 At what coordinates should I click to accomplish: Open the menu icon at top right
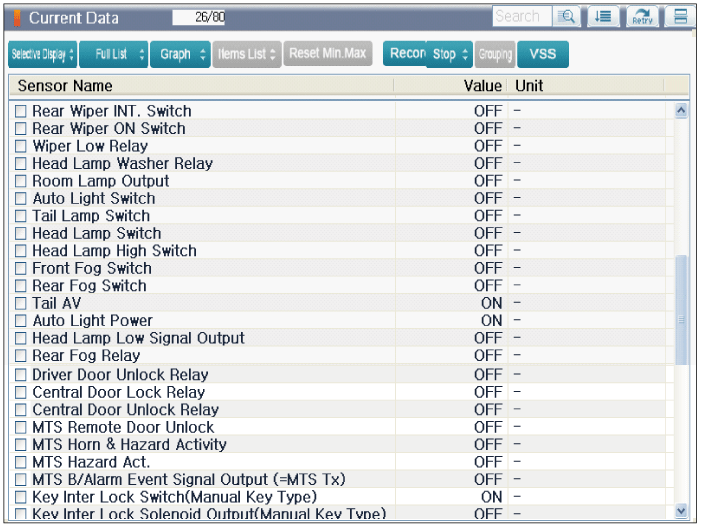tap(680, 17)
